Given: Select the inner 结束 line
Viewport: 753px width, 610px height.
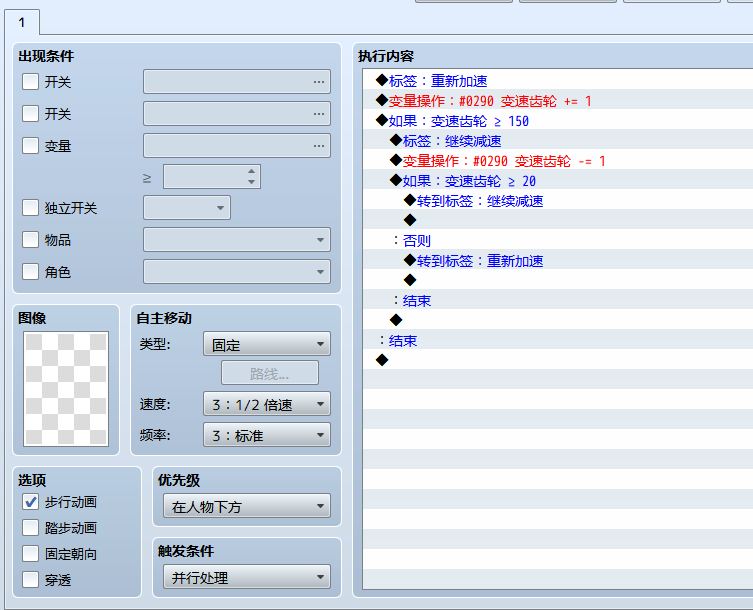Looking at the screenshot, I should [558, 301].
